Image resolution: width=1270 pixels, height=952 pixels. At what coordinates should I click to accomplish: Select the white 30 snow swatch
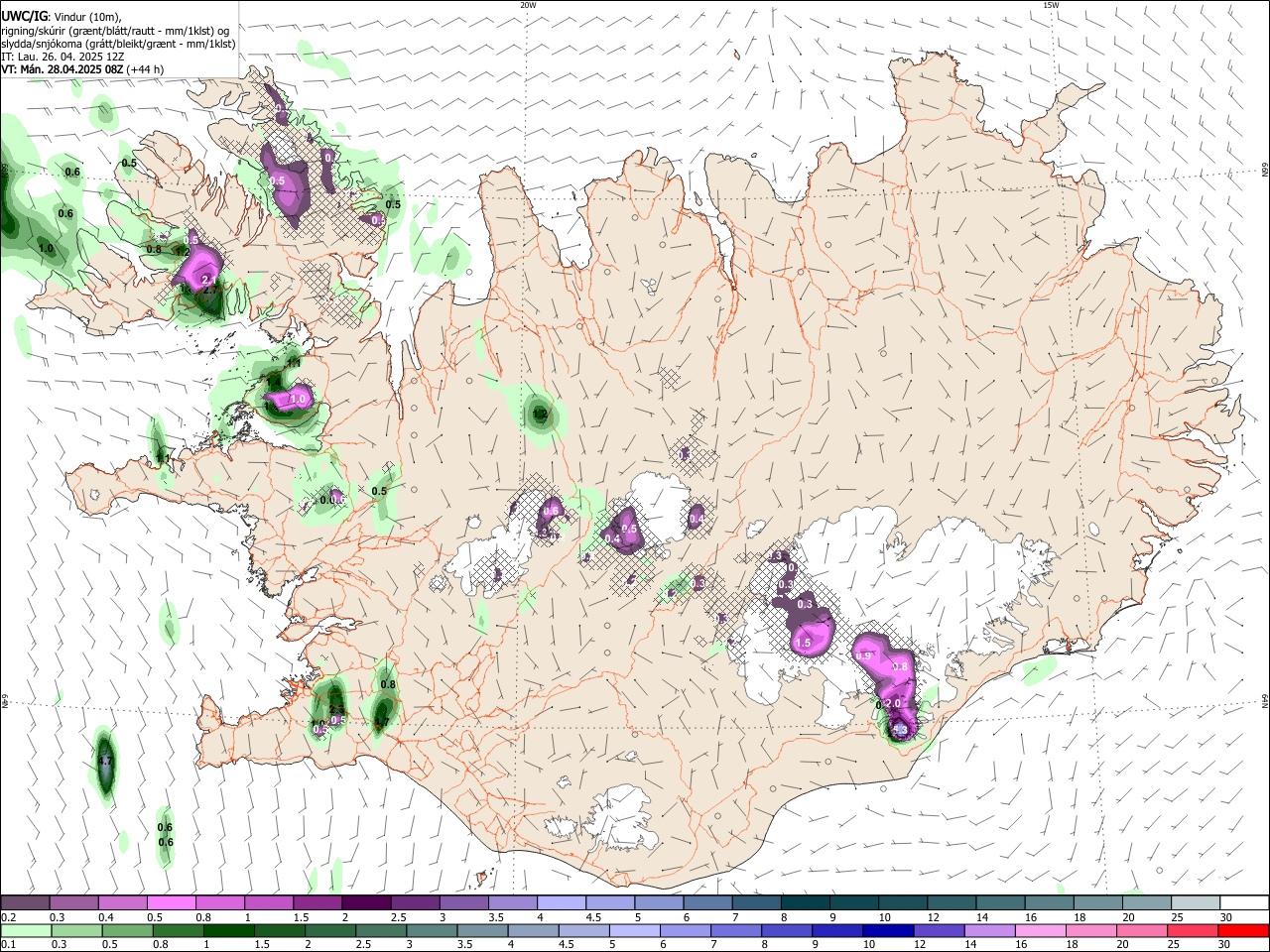[1244, 902]
